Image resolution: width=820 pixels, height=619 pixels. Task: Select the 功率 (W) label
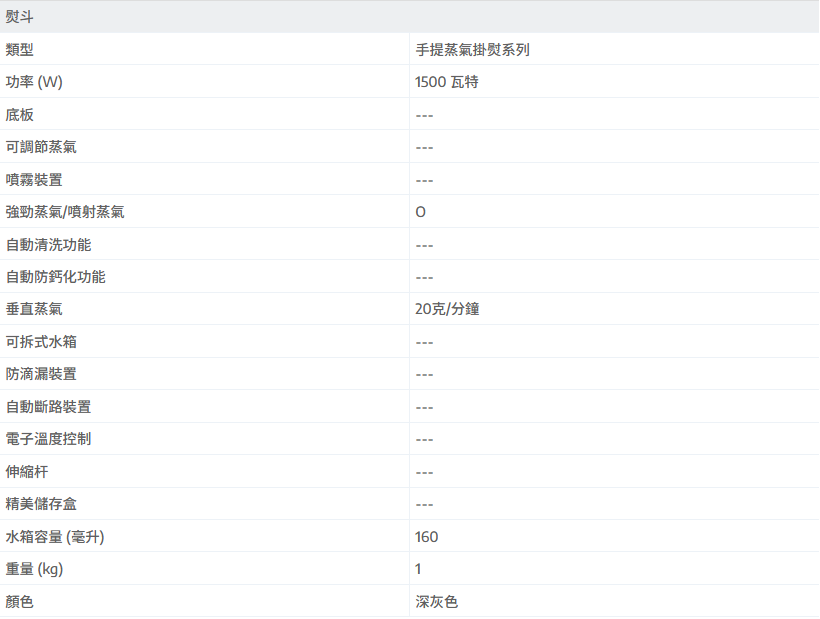[x=41, y=82]
